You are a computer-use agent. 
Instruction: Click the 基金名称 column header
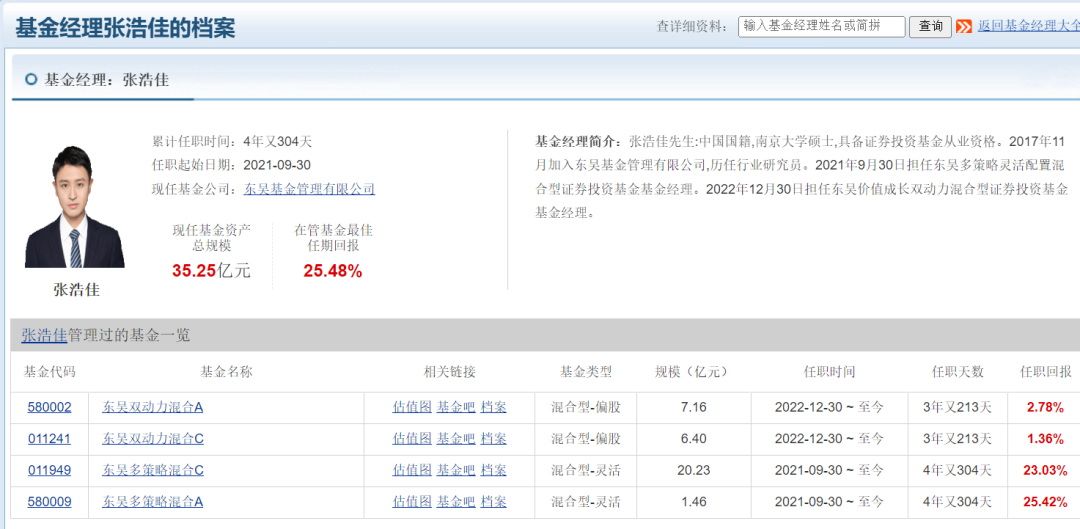[227, 372]
